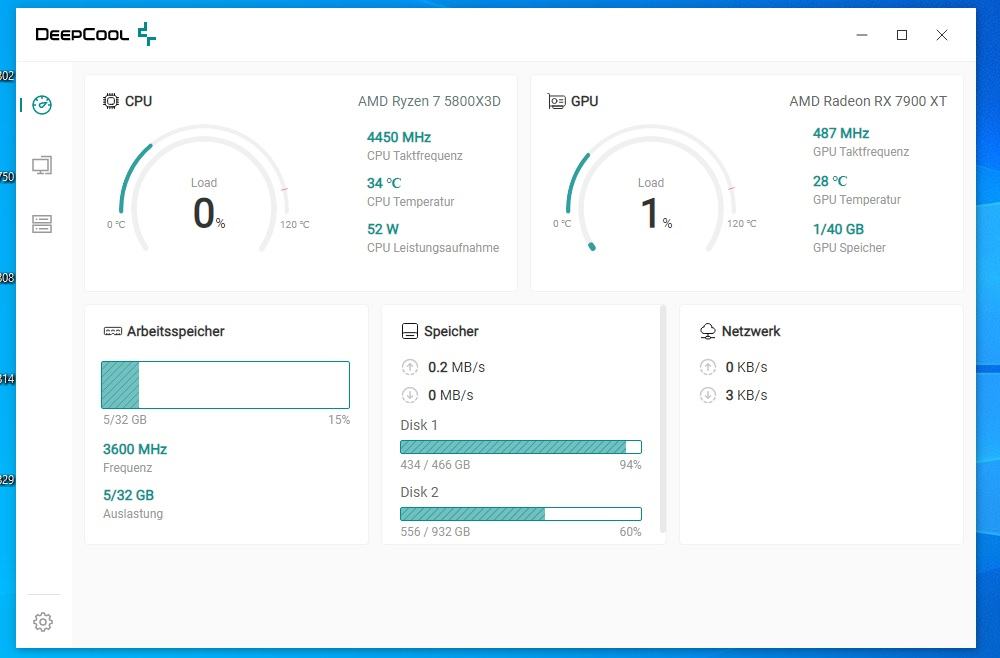Click the Netzwerk download arrow icon
Image resolution: width=1000 pixels, height=658 pixels.
[708, 395]
